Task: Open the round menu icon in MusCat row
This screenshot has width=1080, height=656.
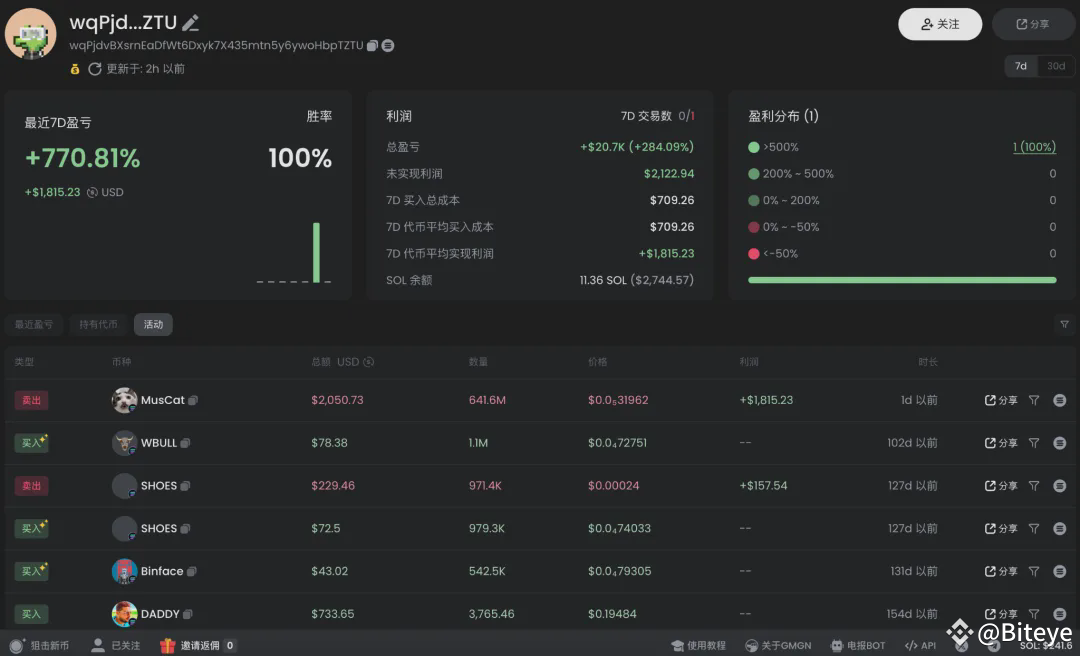Action: coord(1059,400)
